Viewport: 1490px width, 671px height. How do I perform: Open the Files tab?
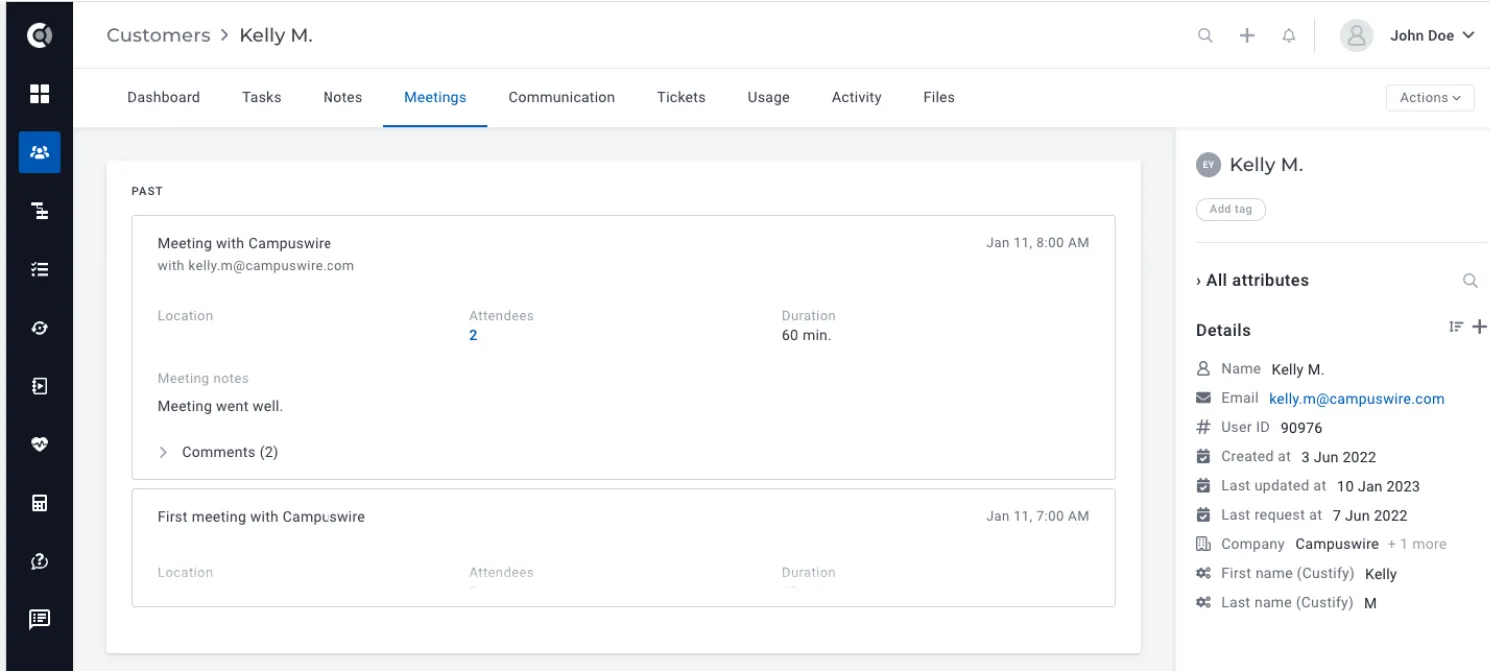938,97
